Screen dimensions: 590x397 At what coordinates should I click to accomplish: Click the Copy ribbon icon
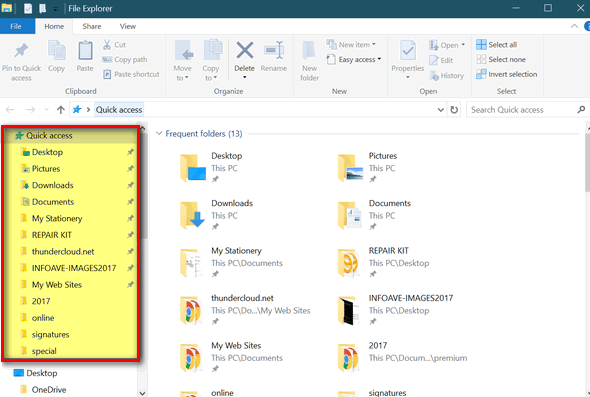tap(56, 51)
